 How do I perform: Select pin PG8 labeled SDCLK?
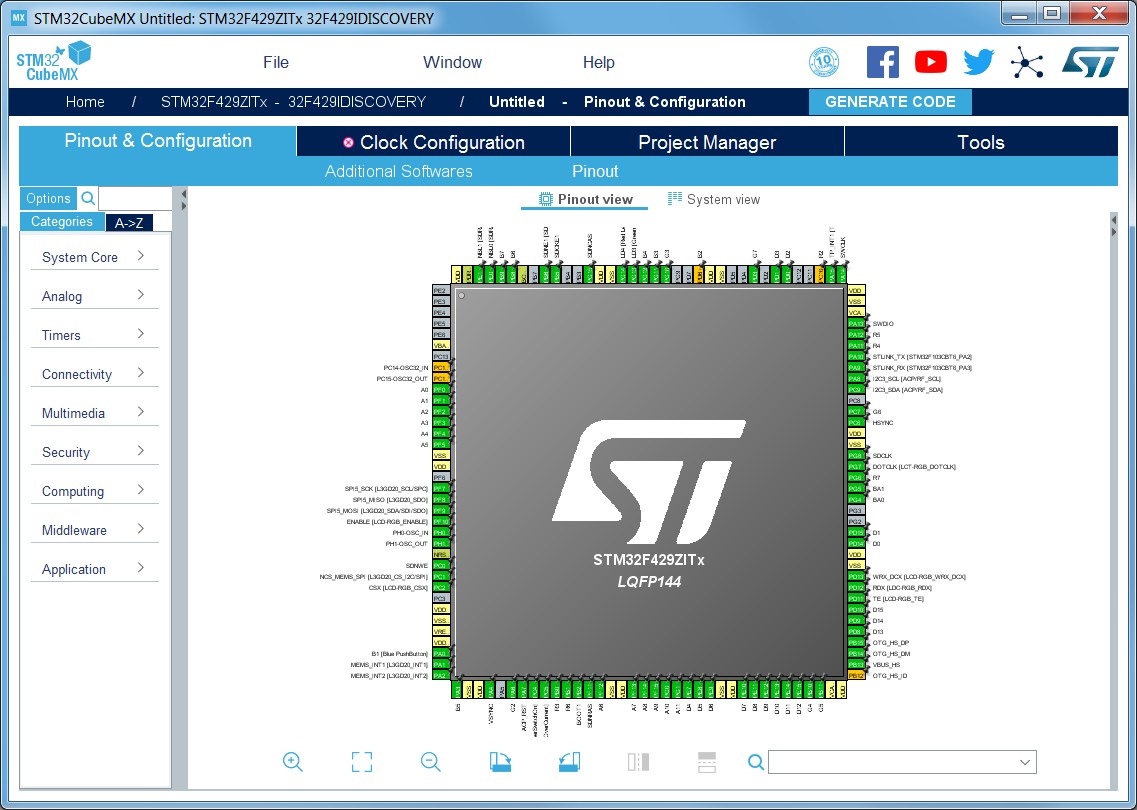856,455
